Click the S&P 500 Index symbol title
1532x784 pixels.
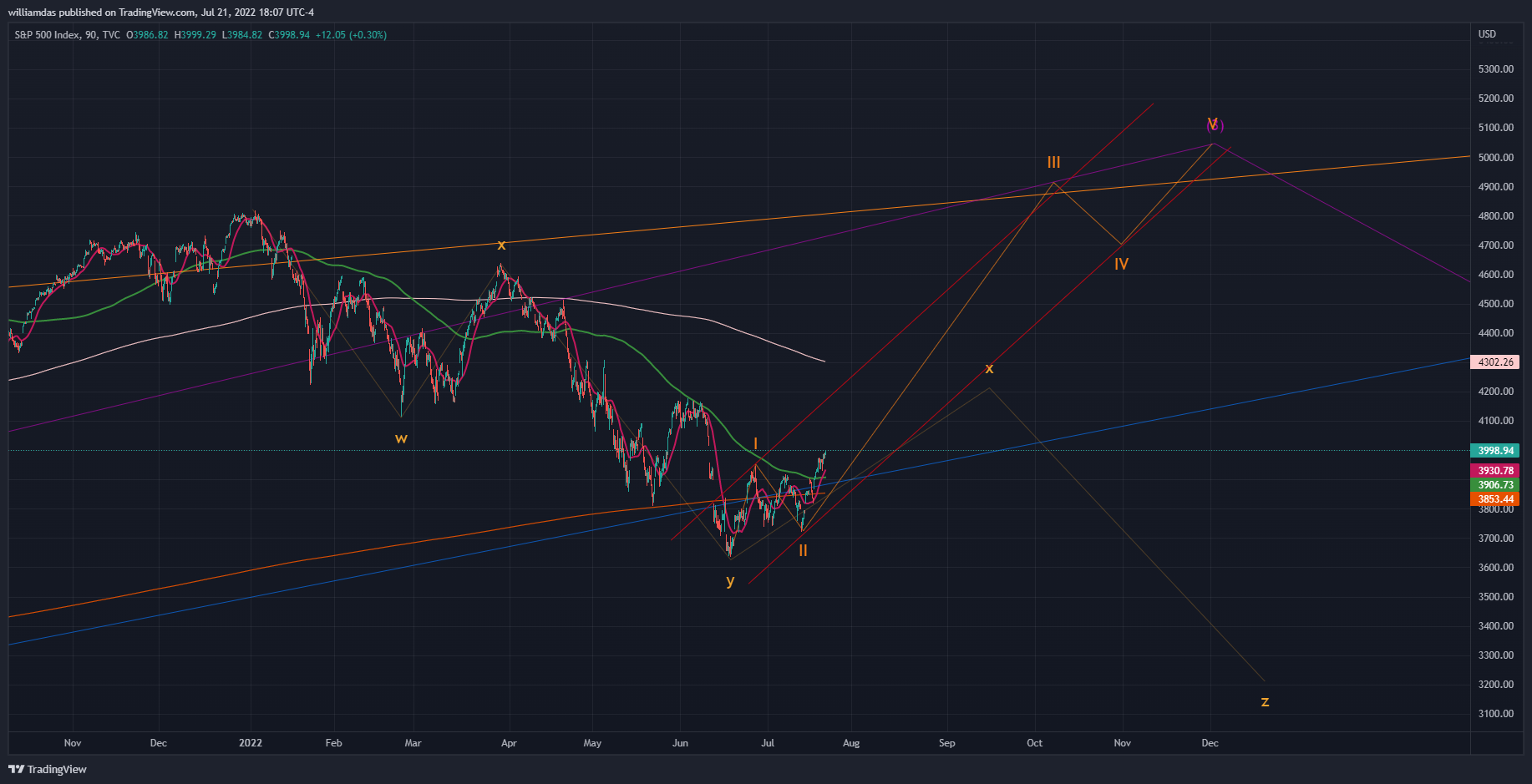click(48, 35)
